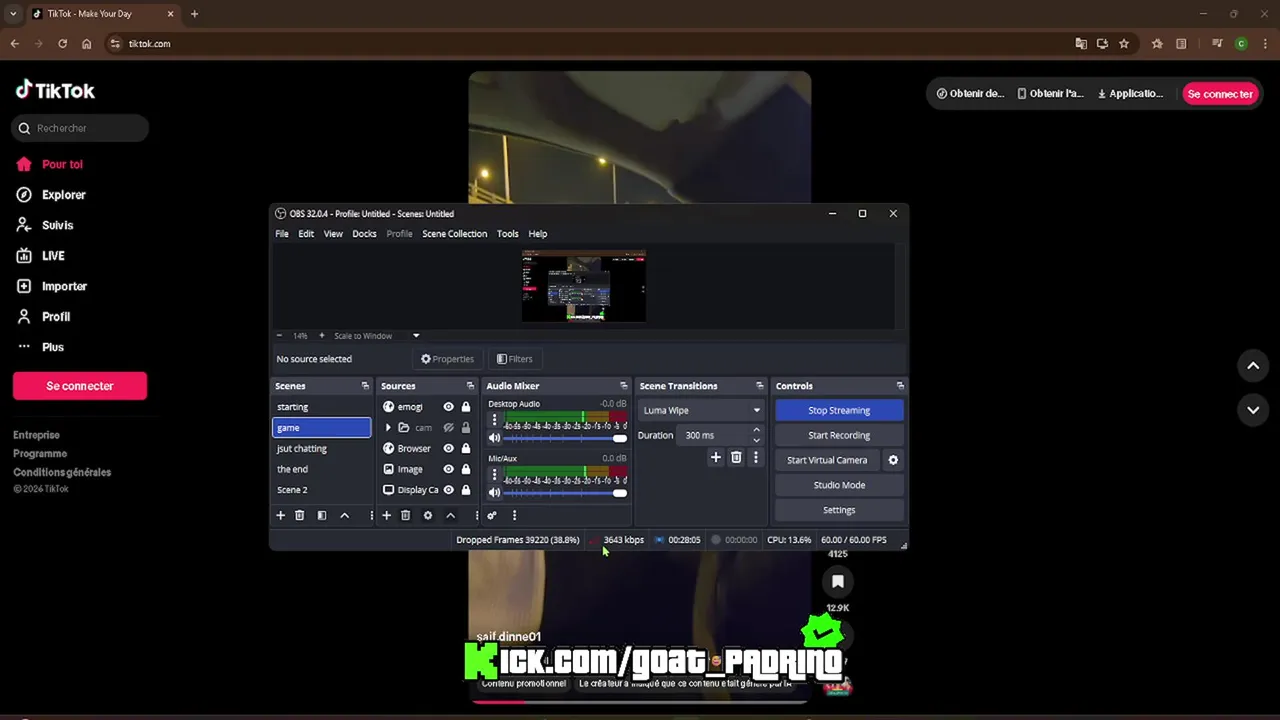Image resolution: width=1280 pixels, height=720 pixels.
Task: Open Chrome tab search dropdown arrow
Action: click(x=12, y=14)
